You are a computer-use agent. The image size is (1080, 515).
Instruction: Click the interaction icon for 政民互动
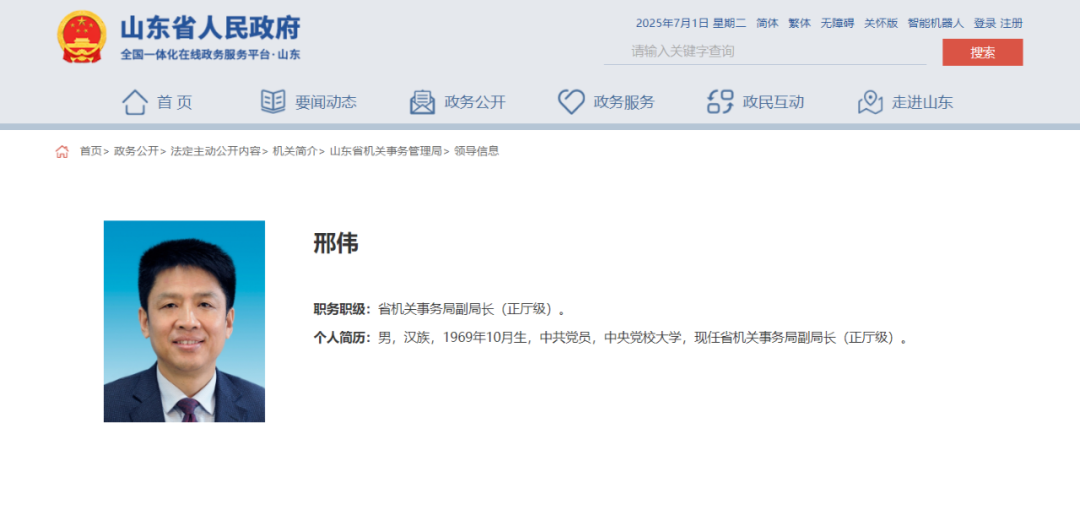coord(720,102)
